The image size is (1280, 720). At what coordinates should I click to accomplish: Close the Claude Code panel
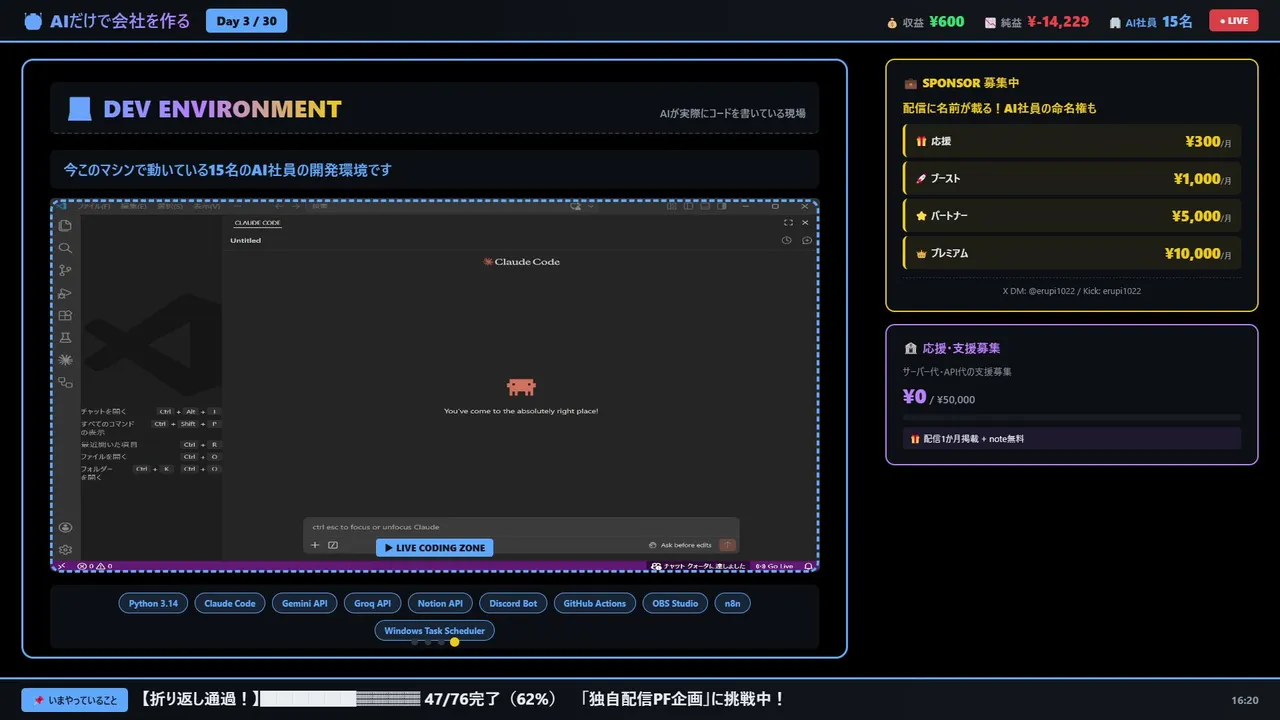(x=805, y=223)
